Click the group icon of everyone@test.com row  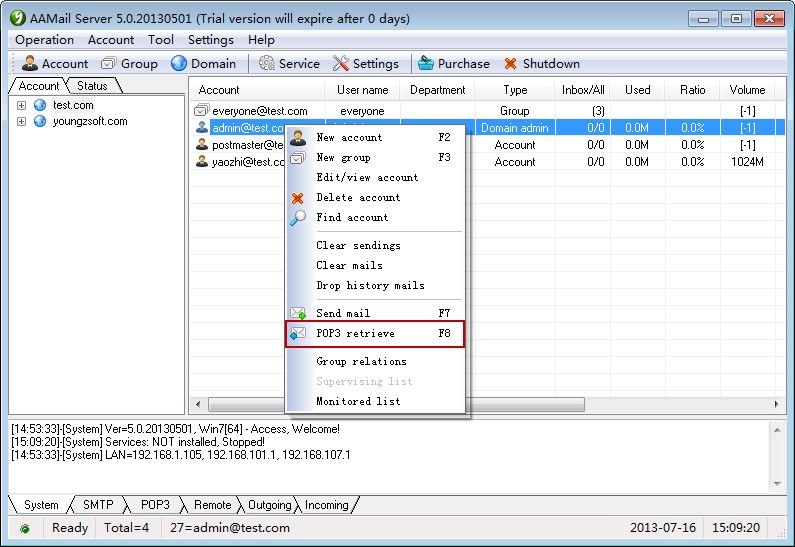click(x=202, y=110)
